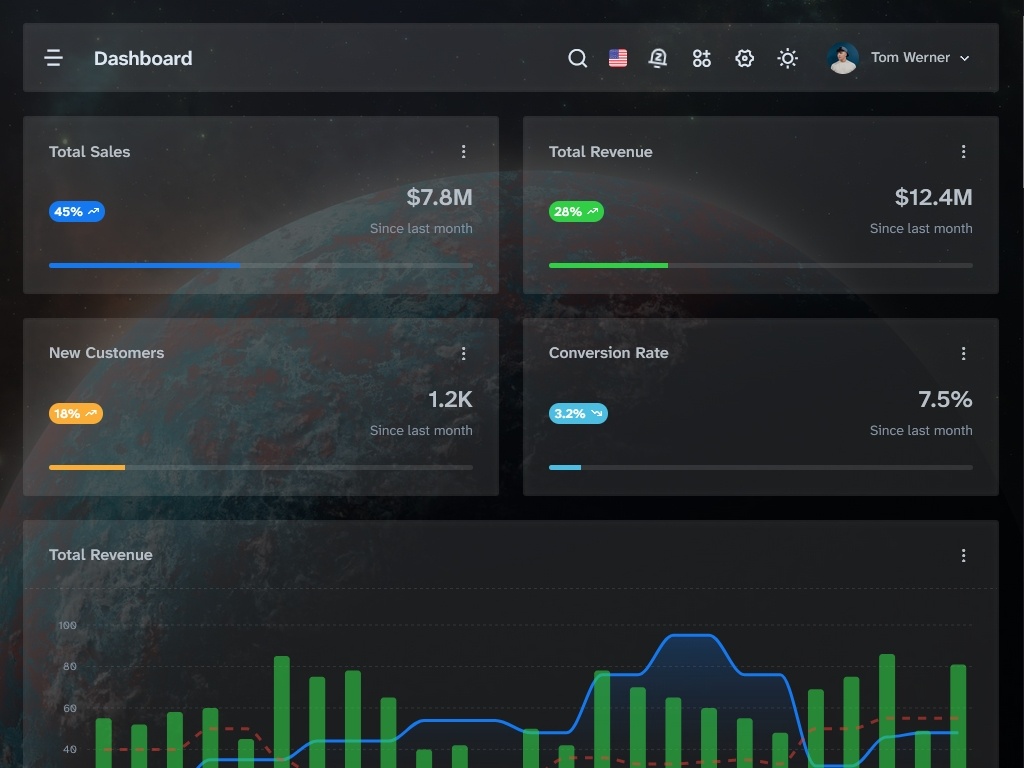Open the hamburger sidebar menu
Image resolution: width=1024 pixels, height=768 pixels.
54,58
